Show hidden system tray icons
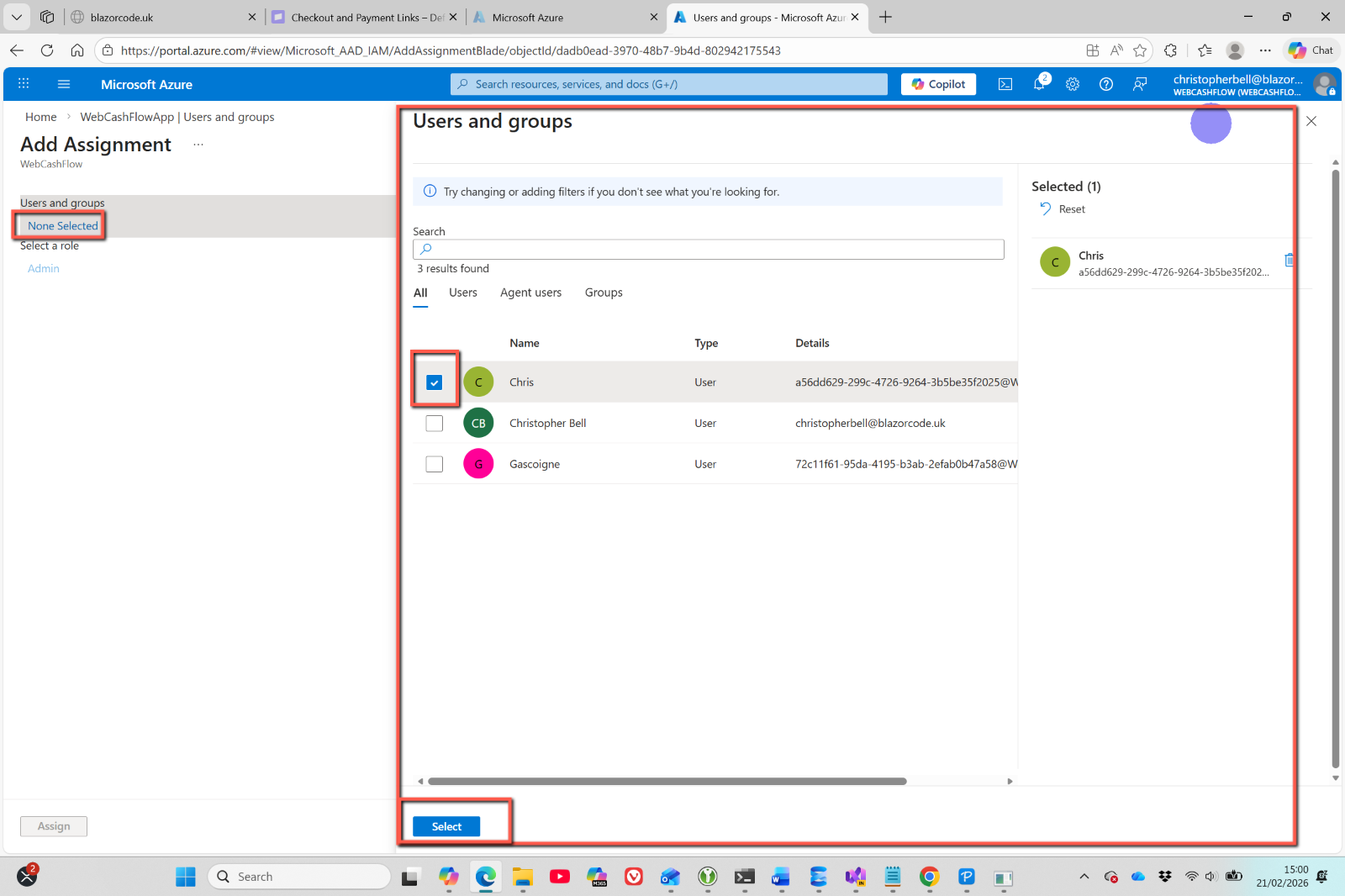1345x896 pixels. click(1084, 877)
